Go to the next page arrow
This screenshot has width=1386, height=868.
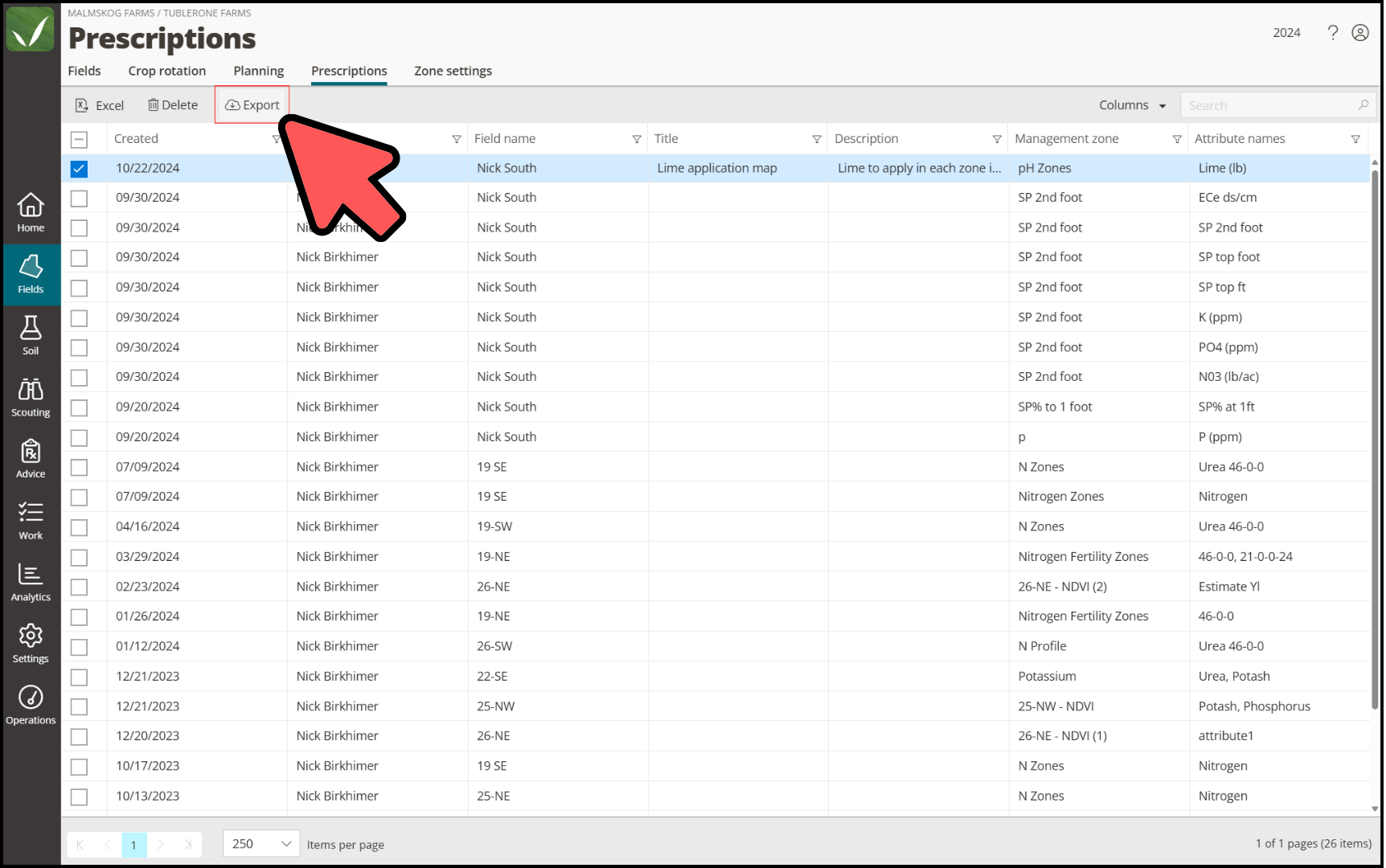[161, 845]
